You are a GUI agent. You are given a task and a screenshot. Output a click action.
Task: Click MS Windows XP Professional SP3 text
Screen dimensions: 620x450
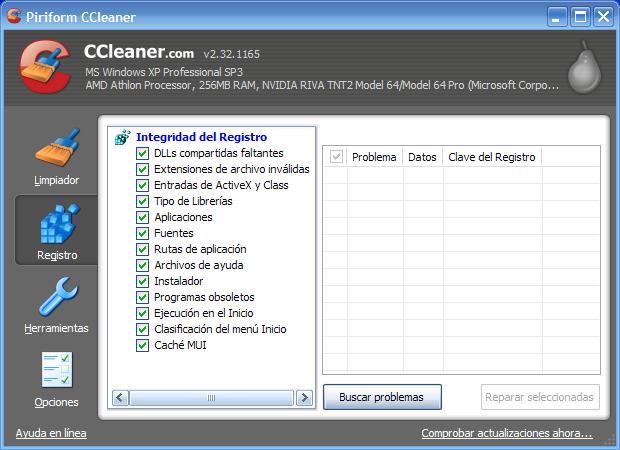click(164, 72)
